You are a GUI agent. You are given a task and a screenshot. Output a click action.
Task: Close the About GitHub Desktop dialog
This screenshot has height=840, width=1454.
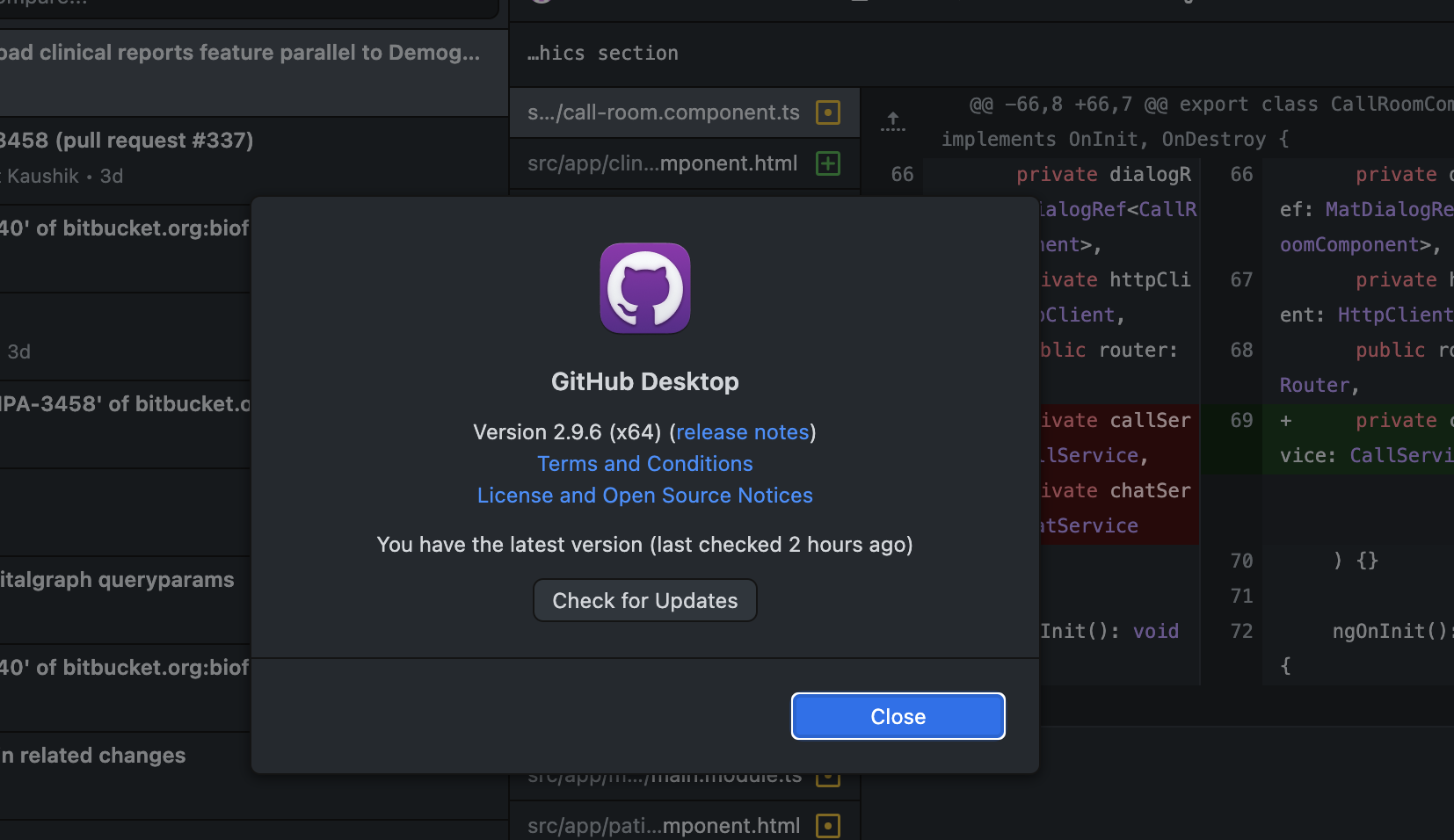pos(898,716)
